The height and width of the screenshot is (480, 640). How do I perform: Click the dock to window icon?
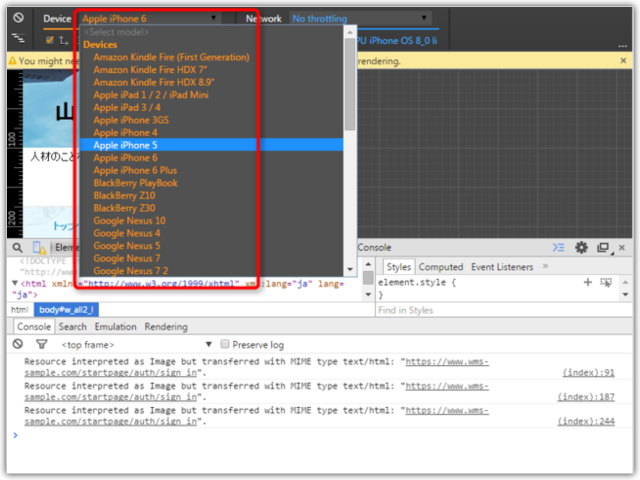pos(603,248)
